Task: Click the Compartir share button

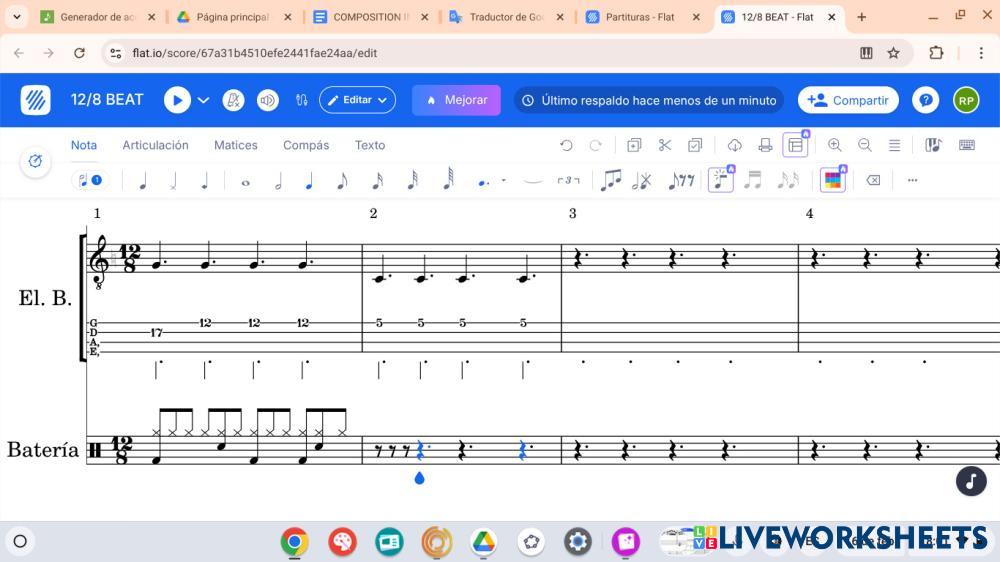Action: (x=848, y=100)
